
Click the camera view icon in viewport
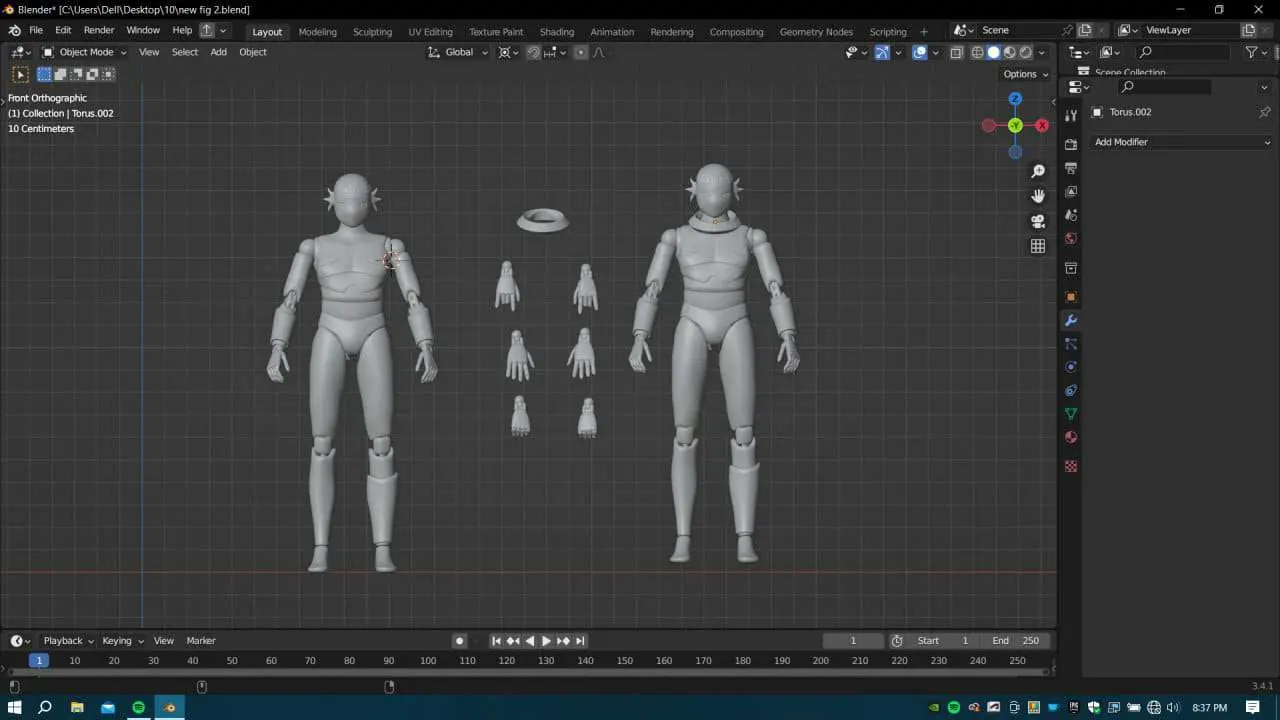(x=1038, y=221)
